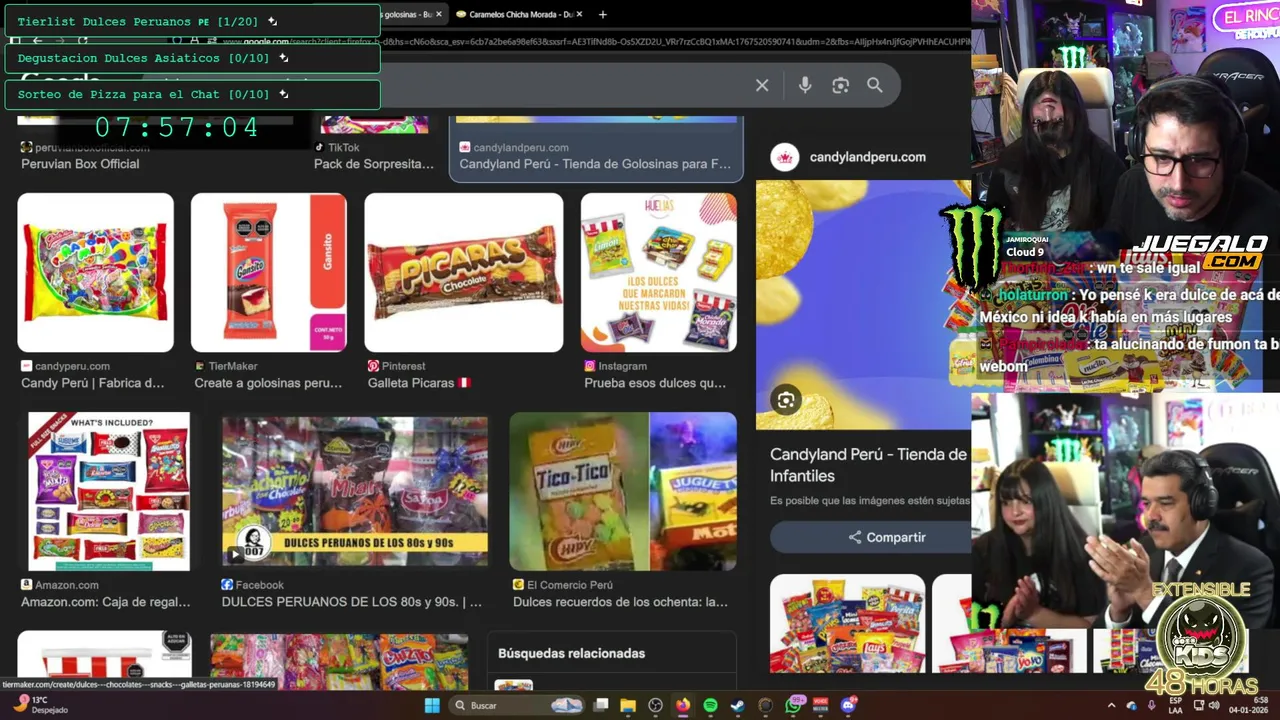Image resolution: width=1280 pixels, height=720 pixels.
Task: Open Dulces Peruanos de los 80s y 90s thumbnail
Action: tap(355, 491)
